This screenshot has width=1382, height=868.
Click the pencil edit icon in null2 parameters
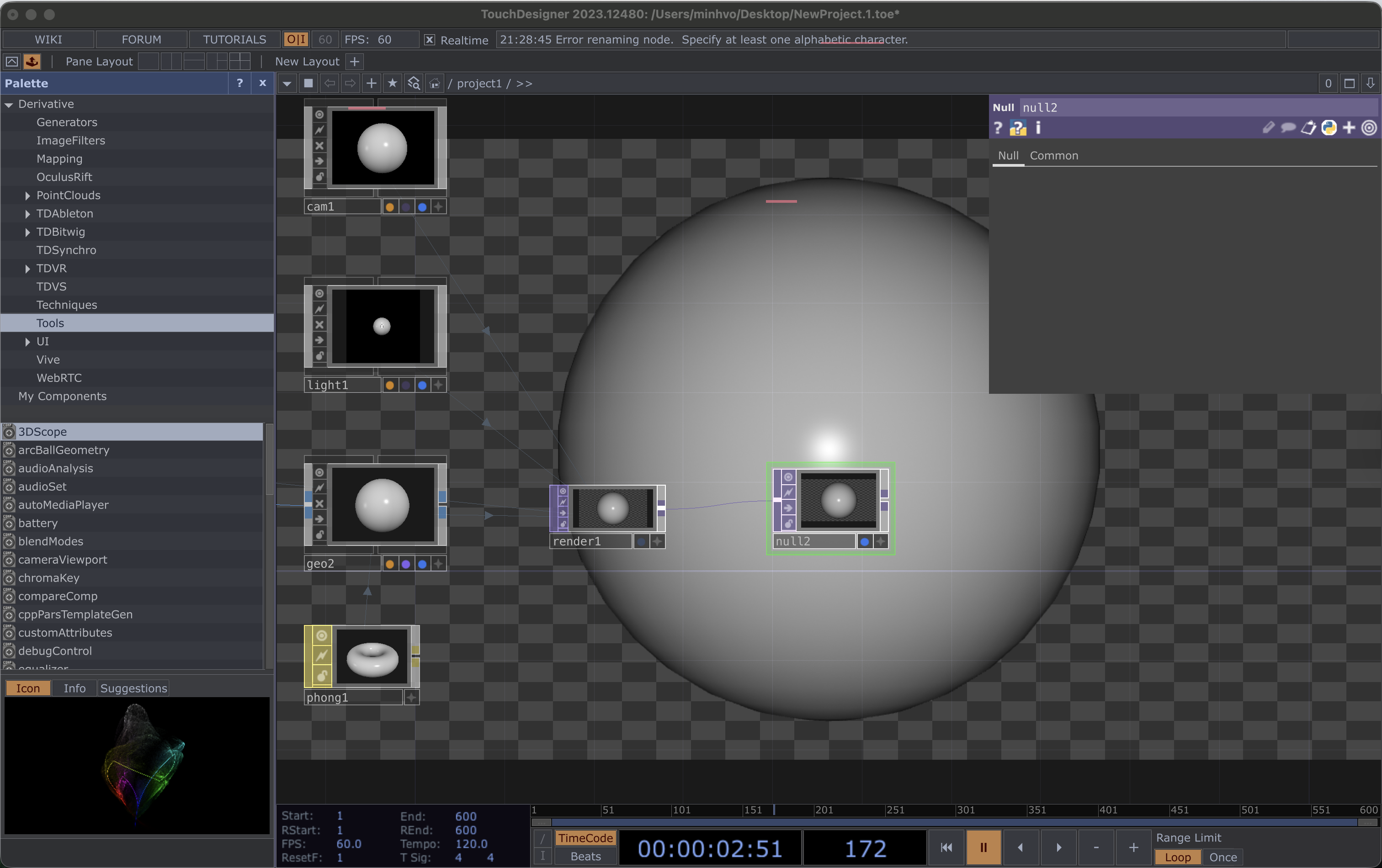(x=1268, y=128)
